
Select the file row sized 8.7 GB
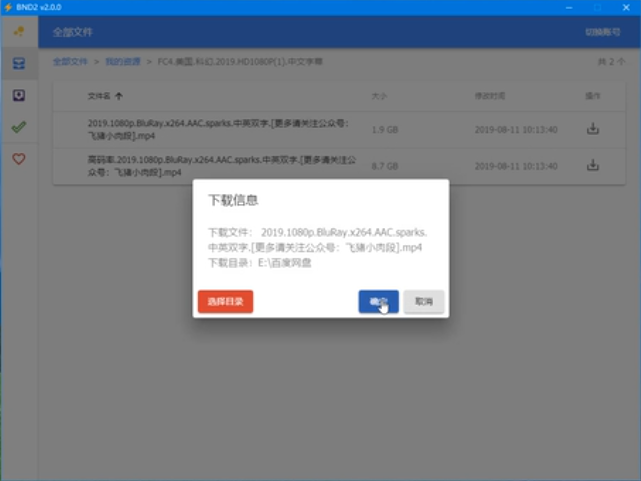point(339,166)
